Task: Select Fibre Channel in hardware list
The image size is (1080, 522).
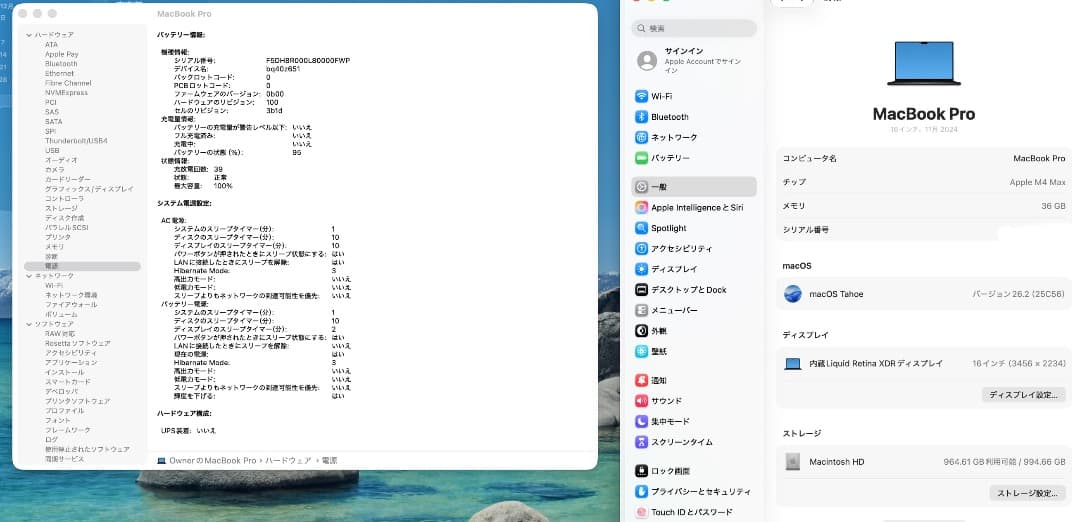Action: pyautogui.click(x=68, y=83)
